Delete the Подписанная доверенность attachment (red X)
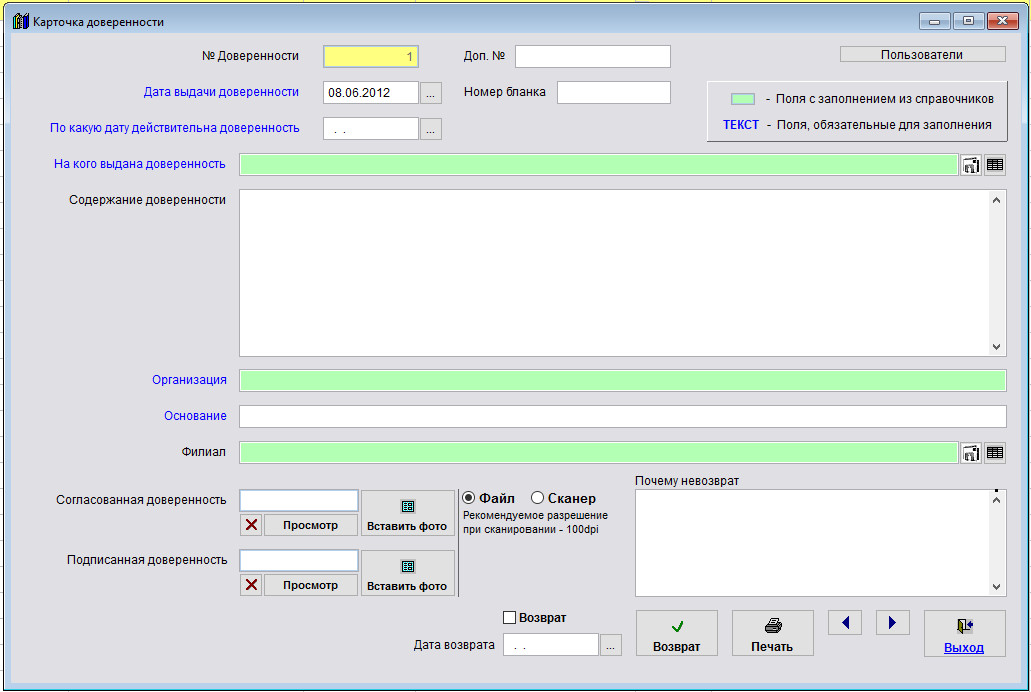The width and height of the screenshot is (1031, 692). [x=251, y=585]
